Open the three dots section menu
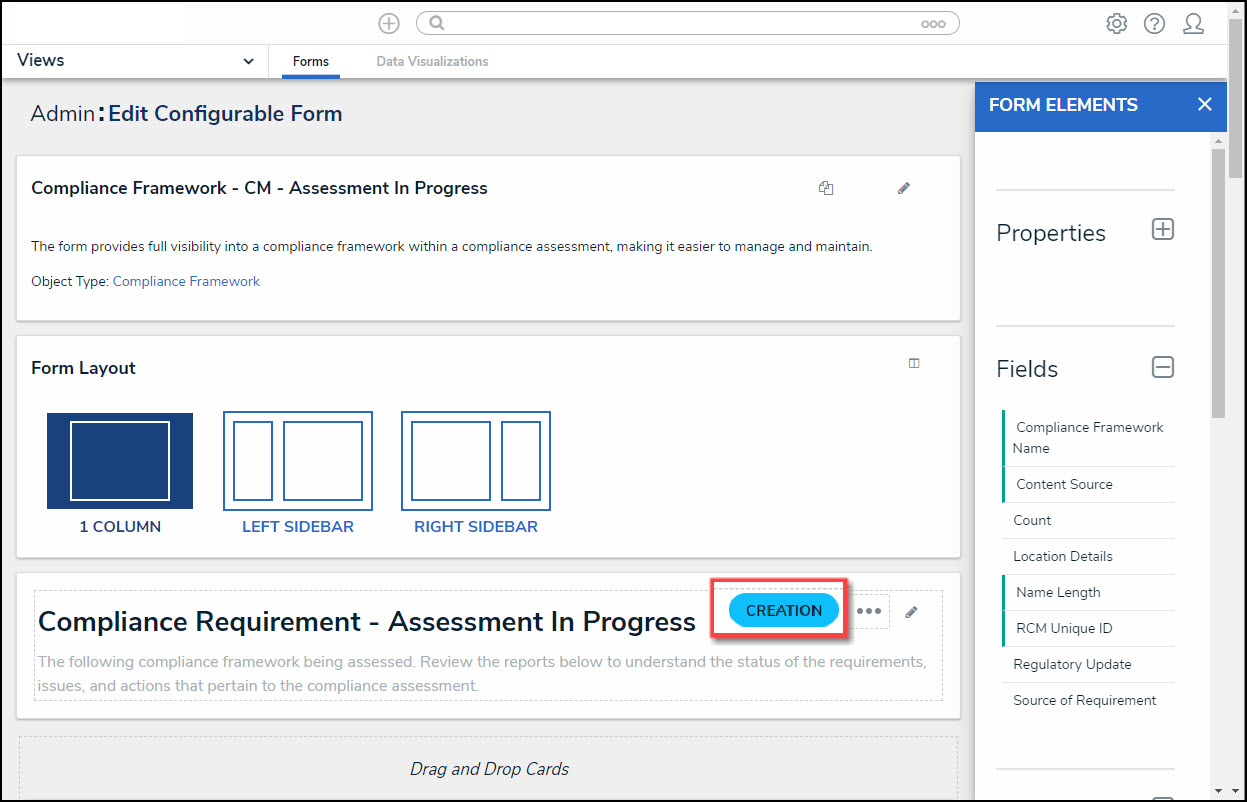Viewport: 1247px width, 802px height. [x=868, y=611]
